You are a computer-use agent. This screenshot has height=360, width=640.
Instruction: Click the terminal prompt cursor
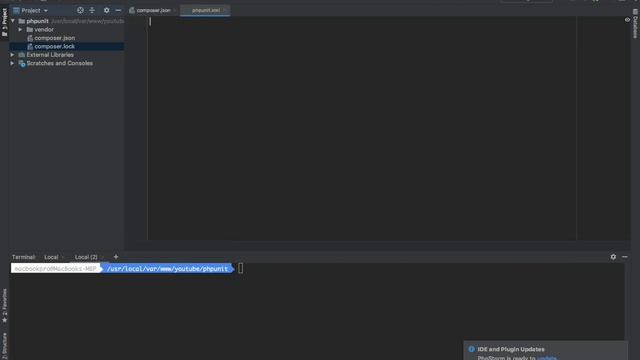(x=240, y=268)
